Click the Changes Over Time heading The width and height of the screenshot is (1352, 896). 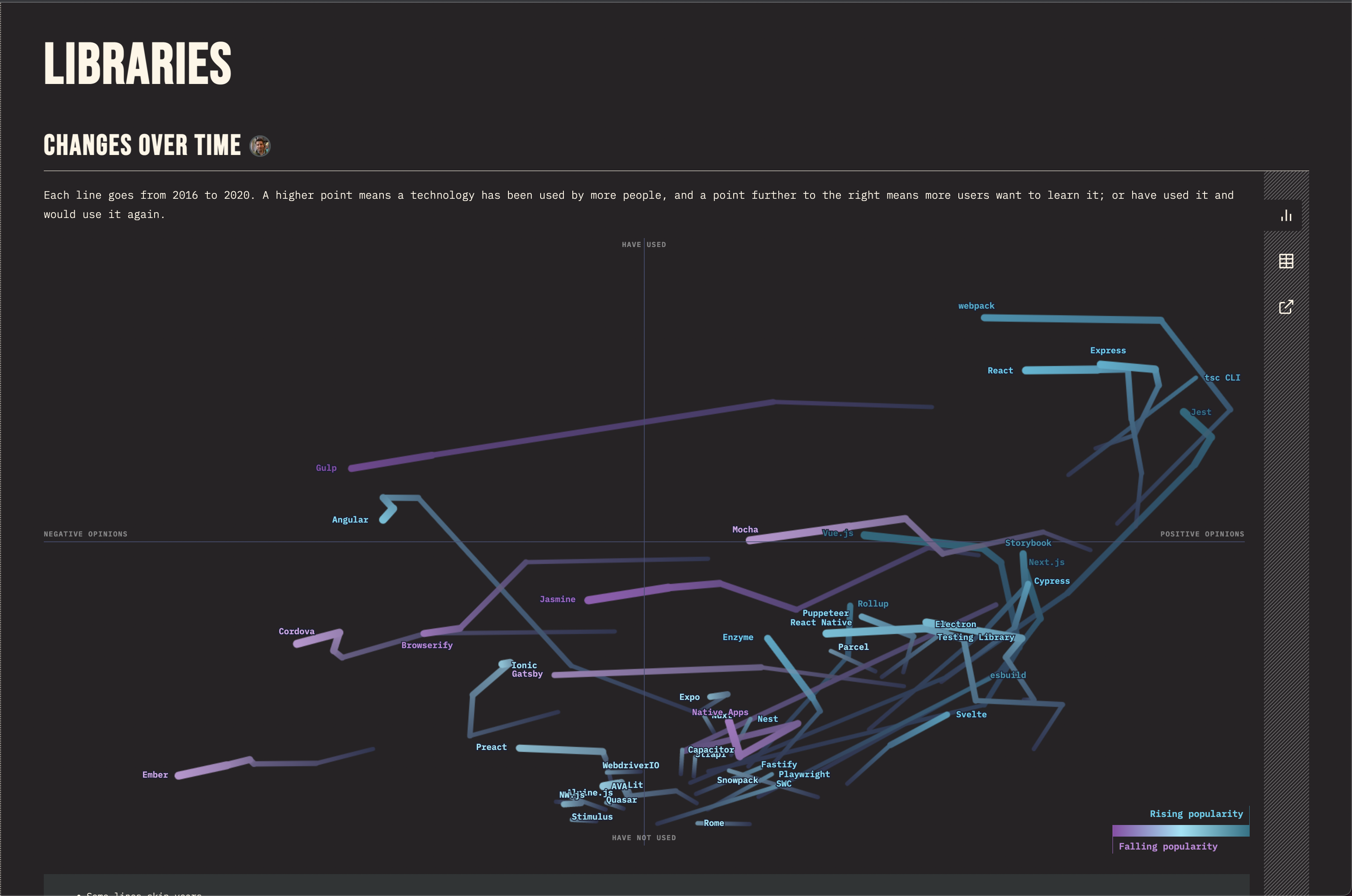click(x=142, y=145)
